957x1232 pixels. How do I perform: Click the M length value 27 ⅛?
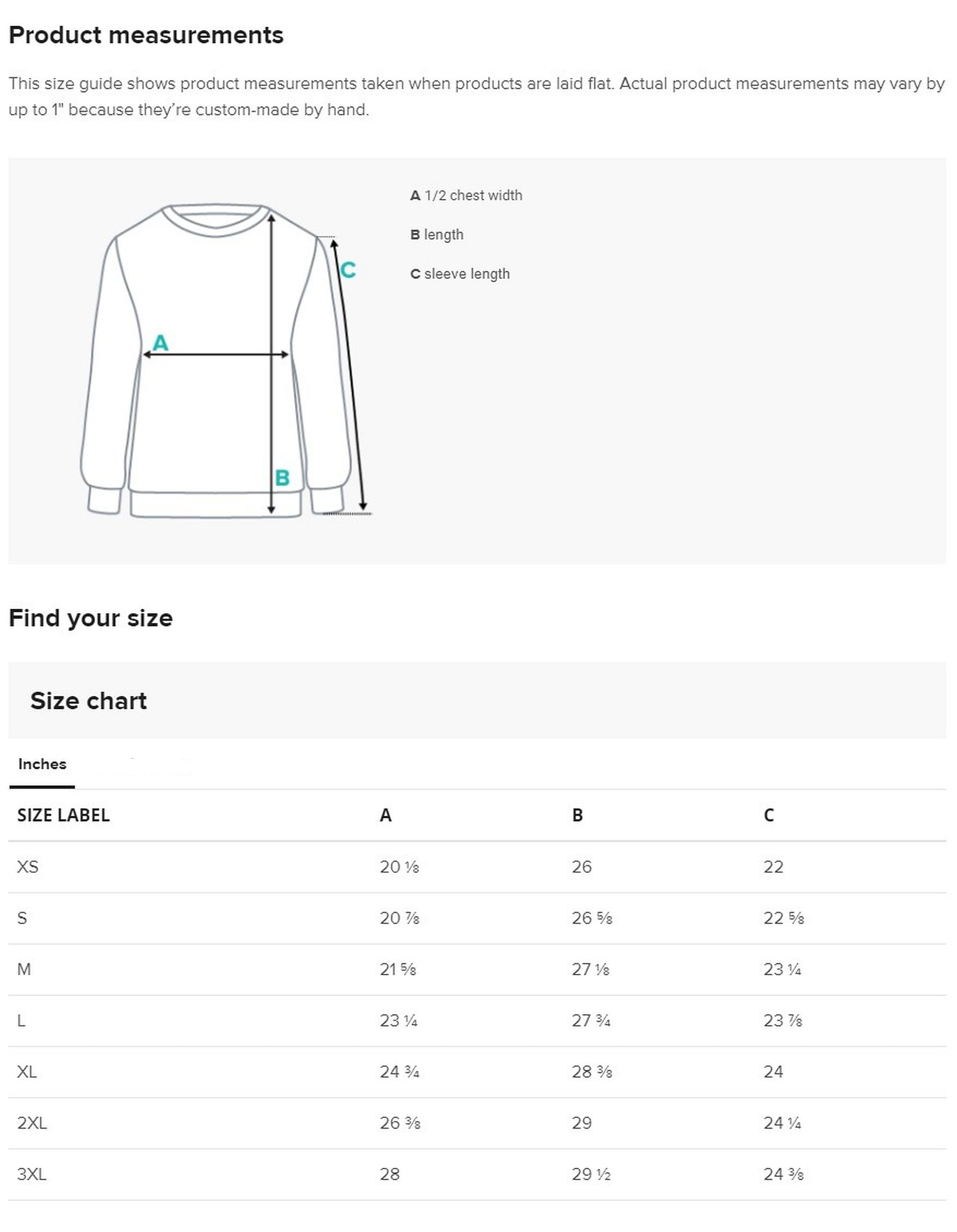coord(591,970)
